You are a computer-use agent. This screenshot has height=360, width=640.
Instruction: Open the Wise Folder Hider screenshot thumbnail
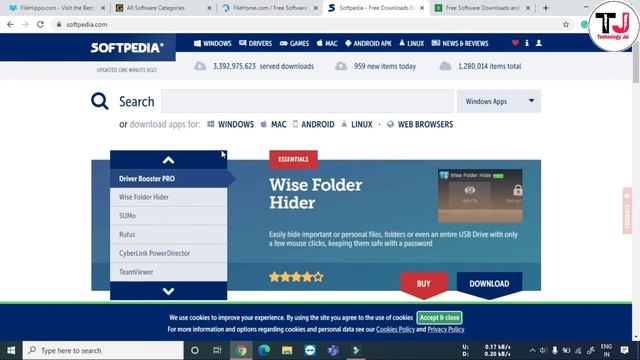tap(480, 196)
